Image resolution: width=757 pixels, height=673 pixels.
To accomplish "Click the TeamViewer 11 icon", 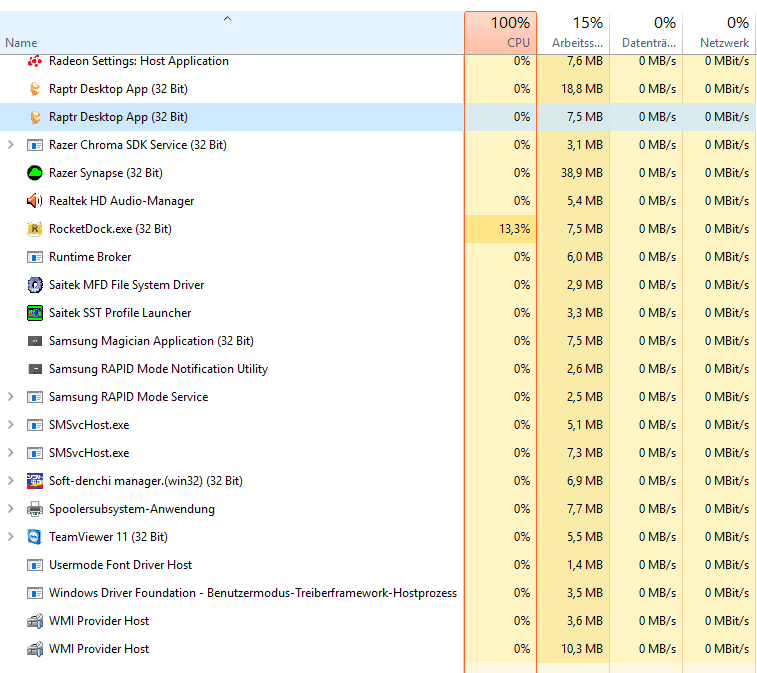I will (35, 537).
